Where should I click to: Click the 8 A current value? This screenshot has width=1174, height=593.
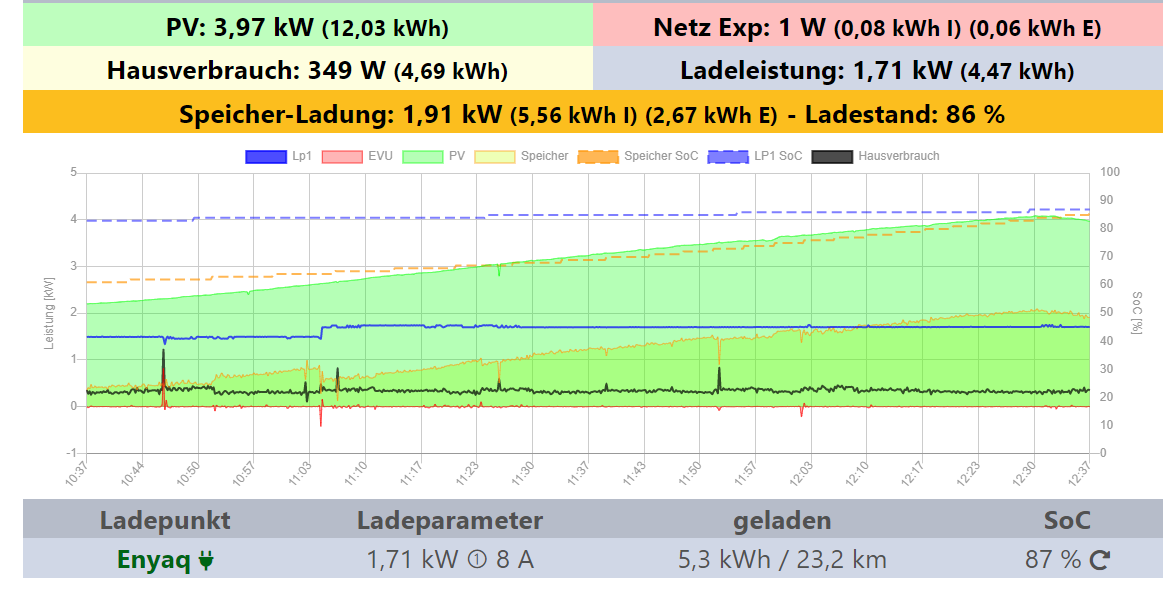coord(515,559)
